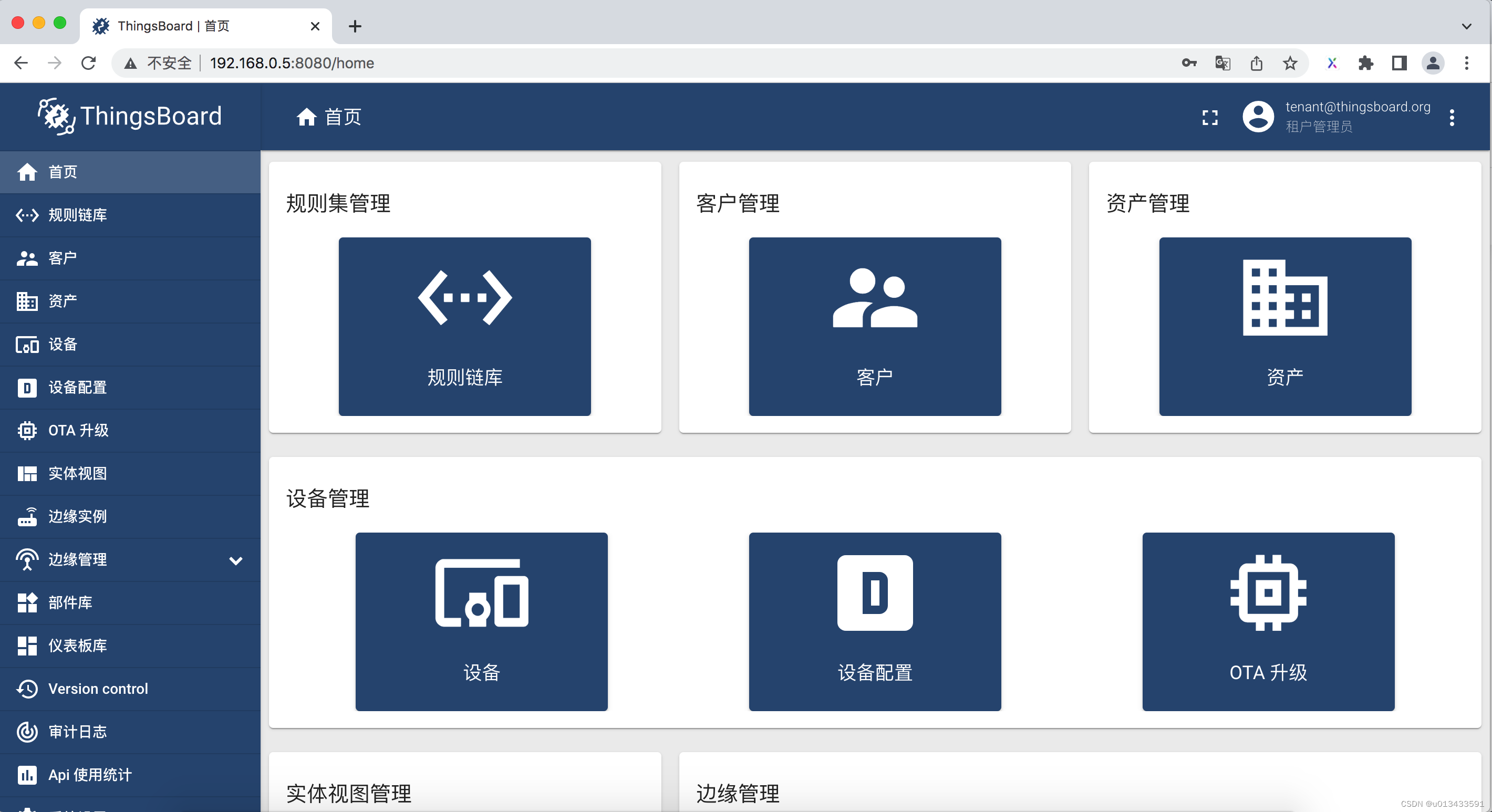
Task: Open the 审计日志 icon in sidebar
Action: (27, 732)
